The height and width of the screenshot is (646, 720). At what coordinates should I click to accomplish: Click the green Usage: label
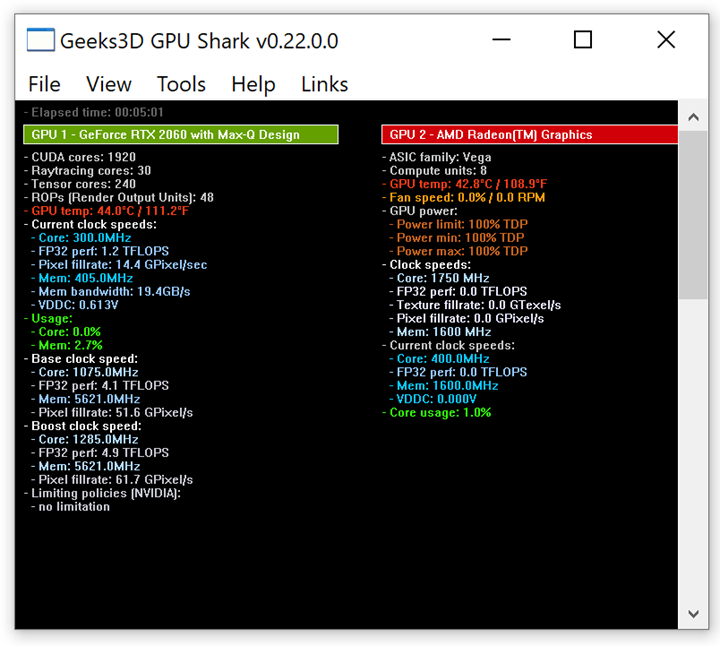[x=48, y=318]
